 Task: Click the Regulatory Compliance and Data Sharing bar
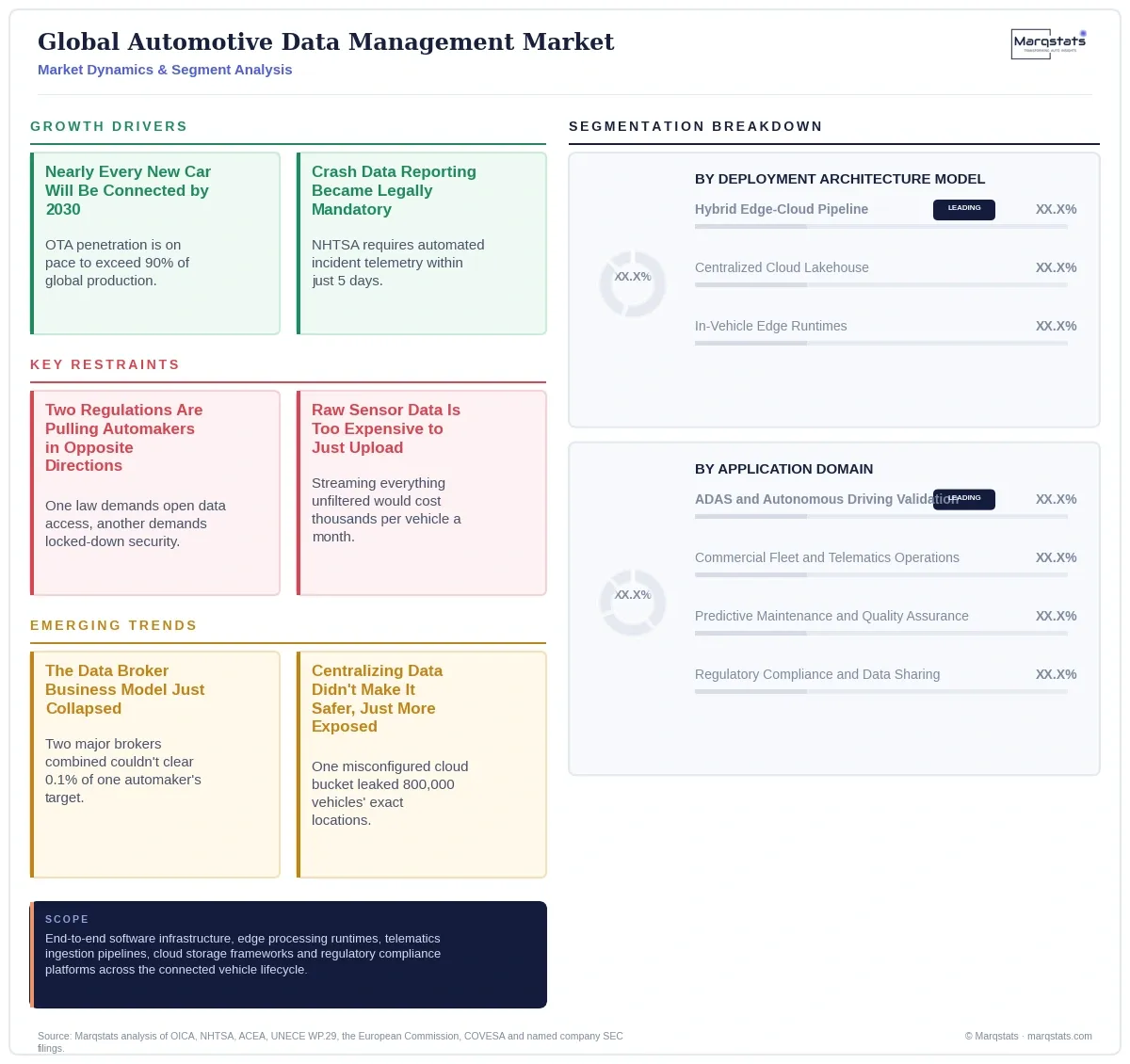pos(881,692)
